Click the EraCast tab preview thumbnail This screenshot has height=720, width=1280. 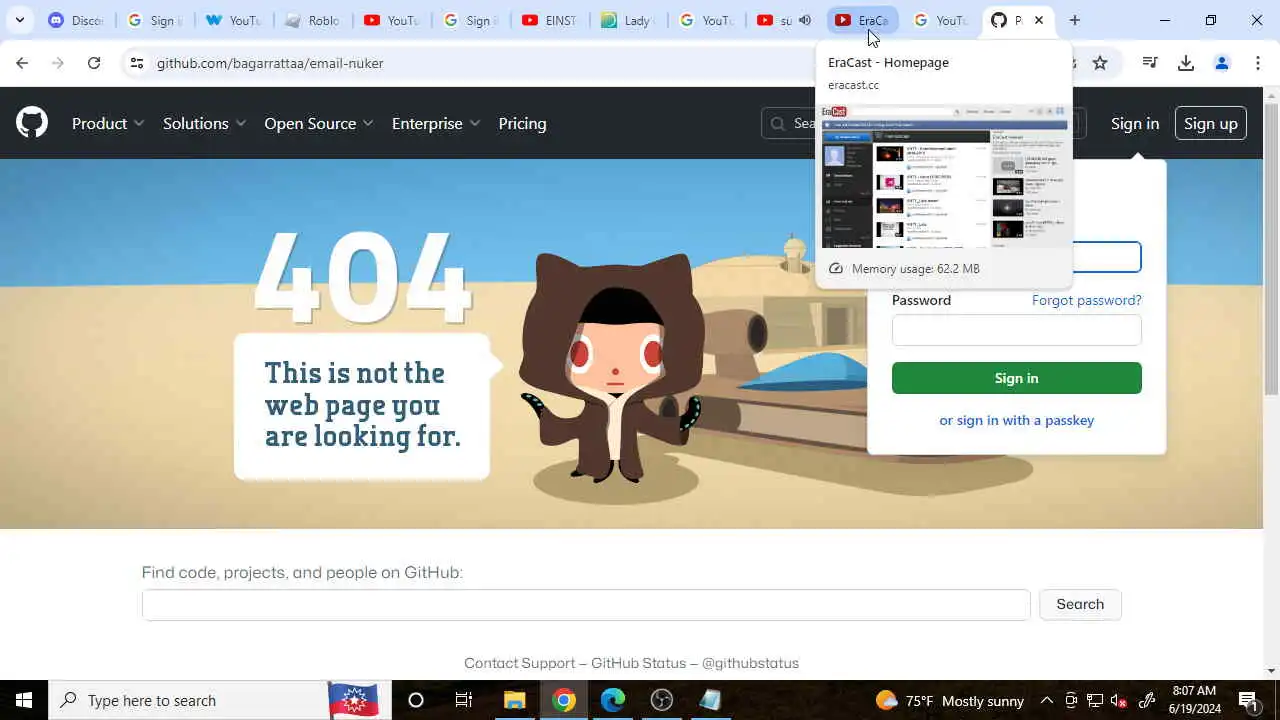pyautogui.click(x=945, y=176)
